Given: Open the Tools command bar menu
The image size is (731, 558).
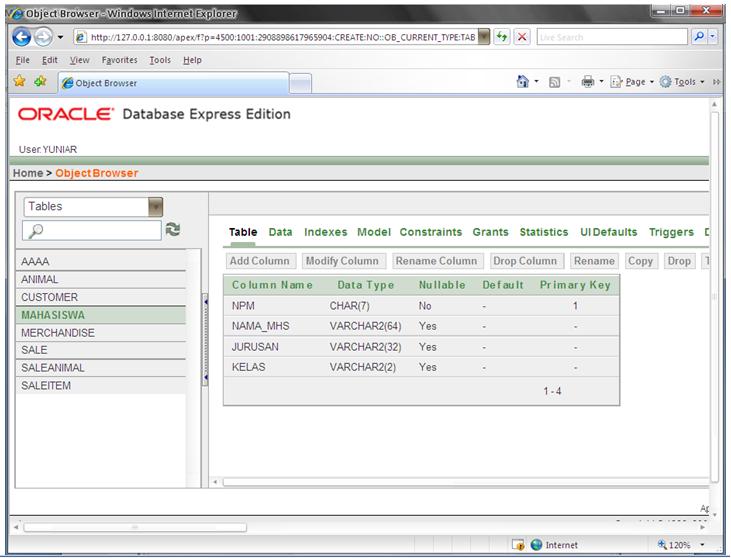Looking at the screenshot, I should click(682, 82).
